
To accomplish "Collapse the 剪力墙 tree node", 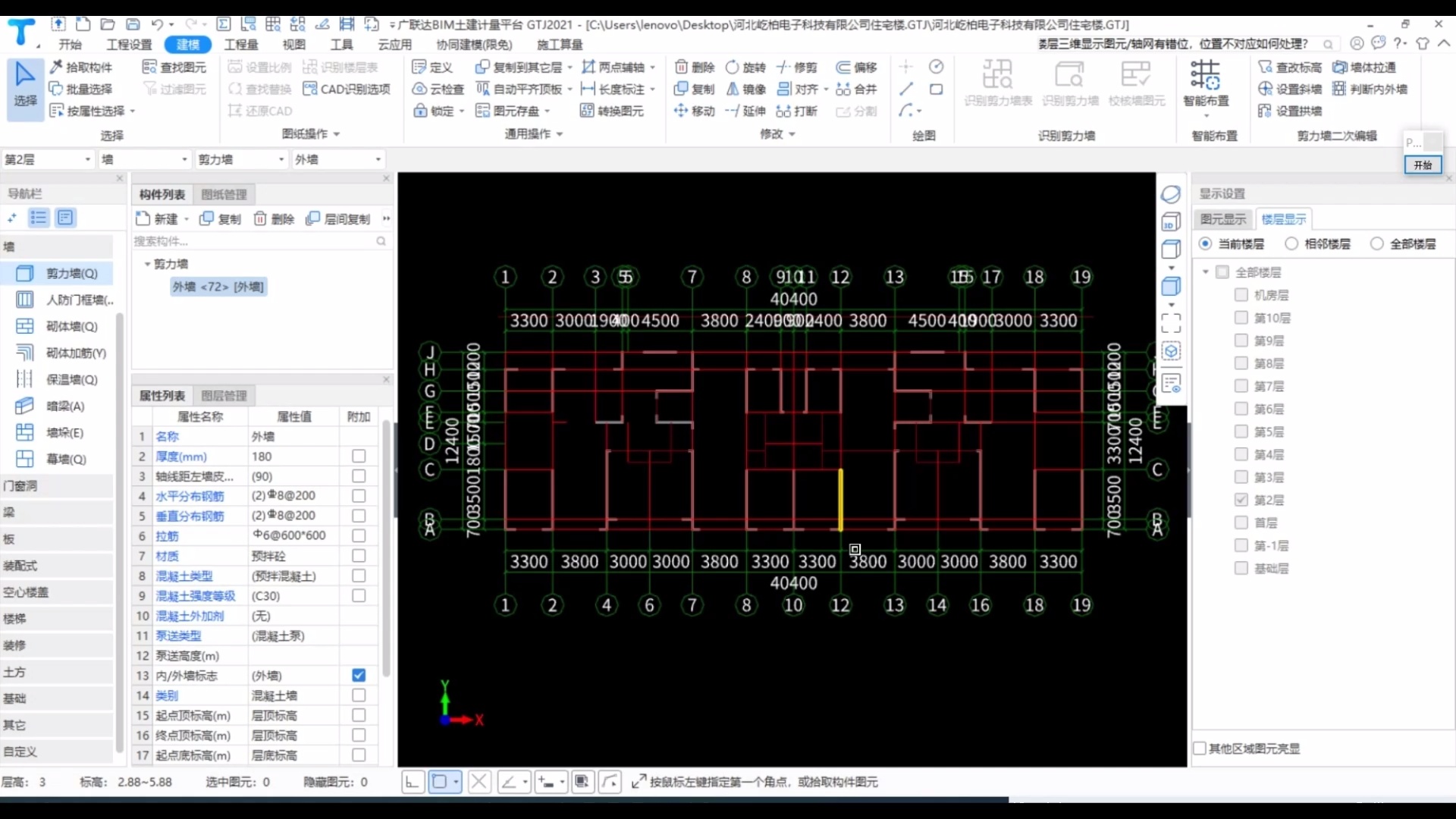I will [147, 264].
